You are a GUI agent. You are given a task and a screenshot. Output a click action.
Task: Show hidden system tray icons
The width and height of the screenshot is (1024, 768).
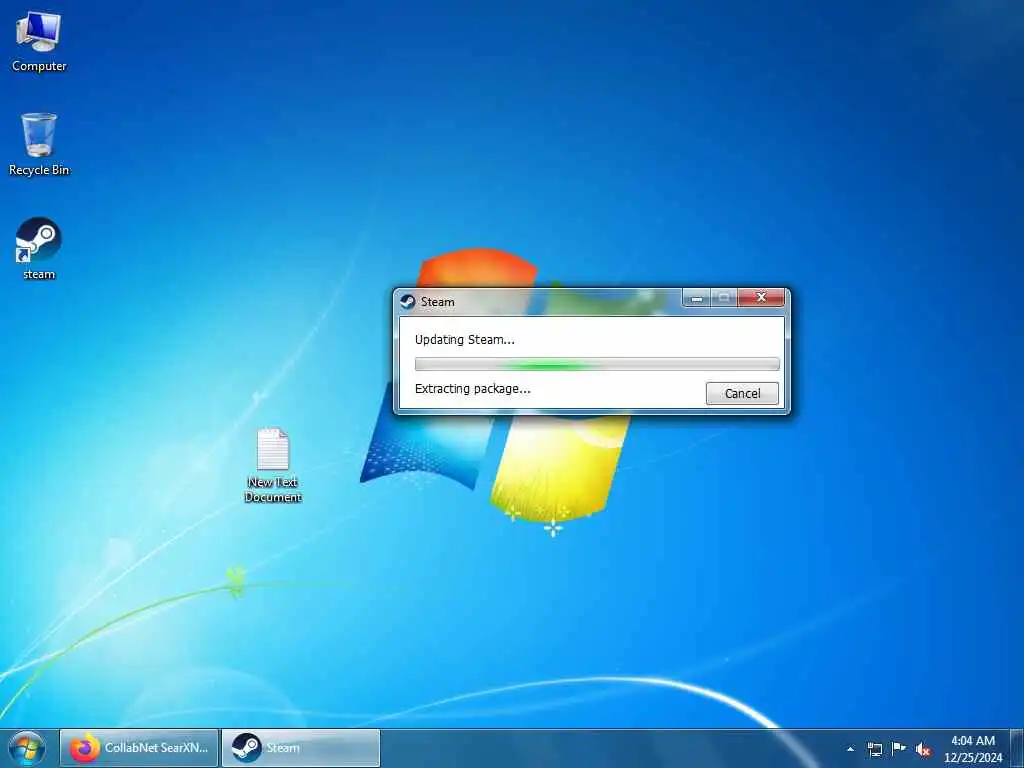850,749
